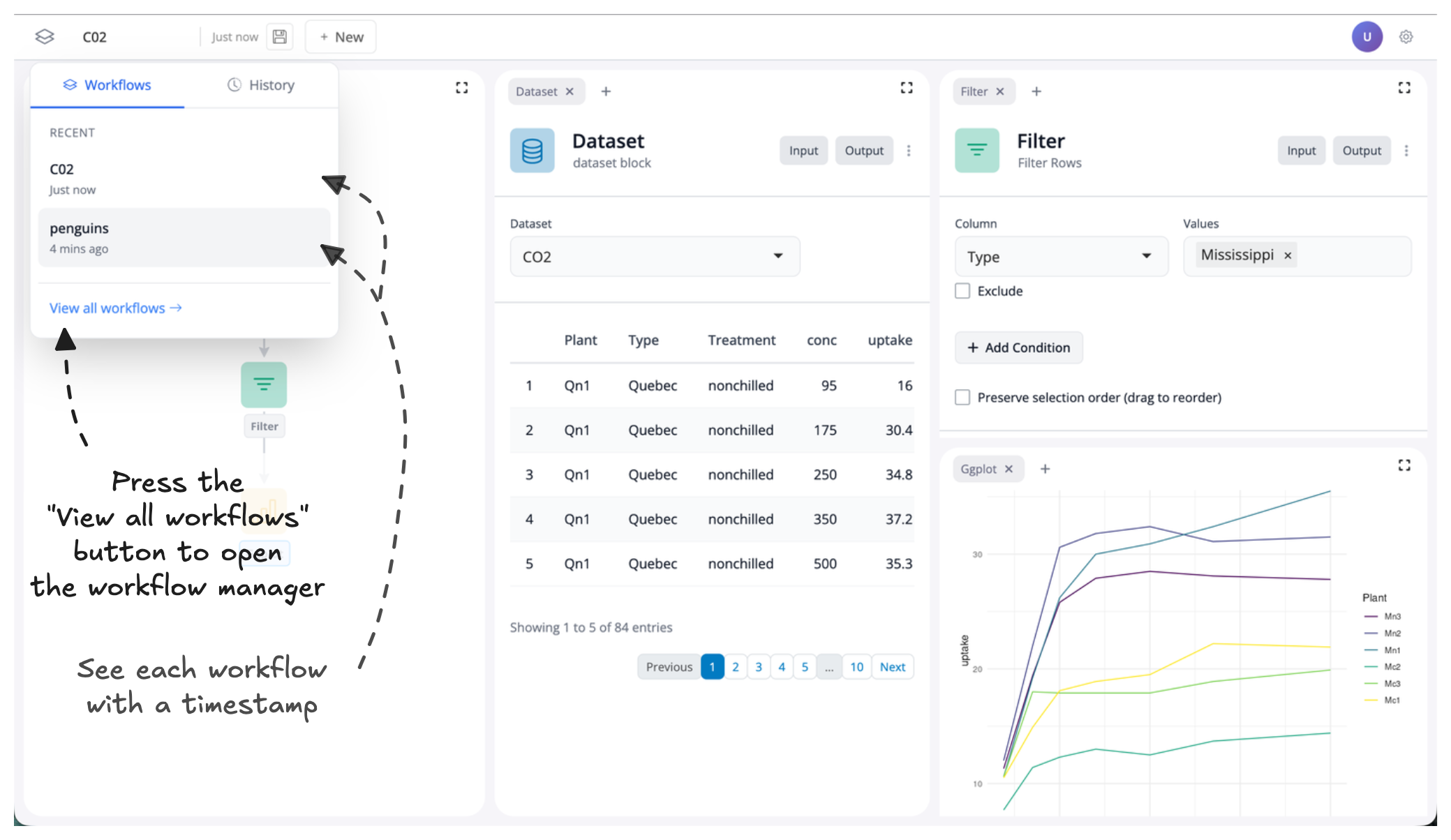This screenshot has height=840, width=1451.
Task: Click the layers logo icon
Action: coord(45,37)
